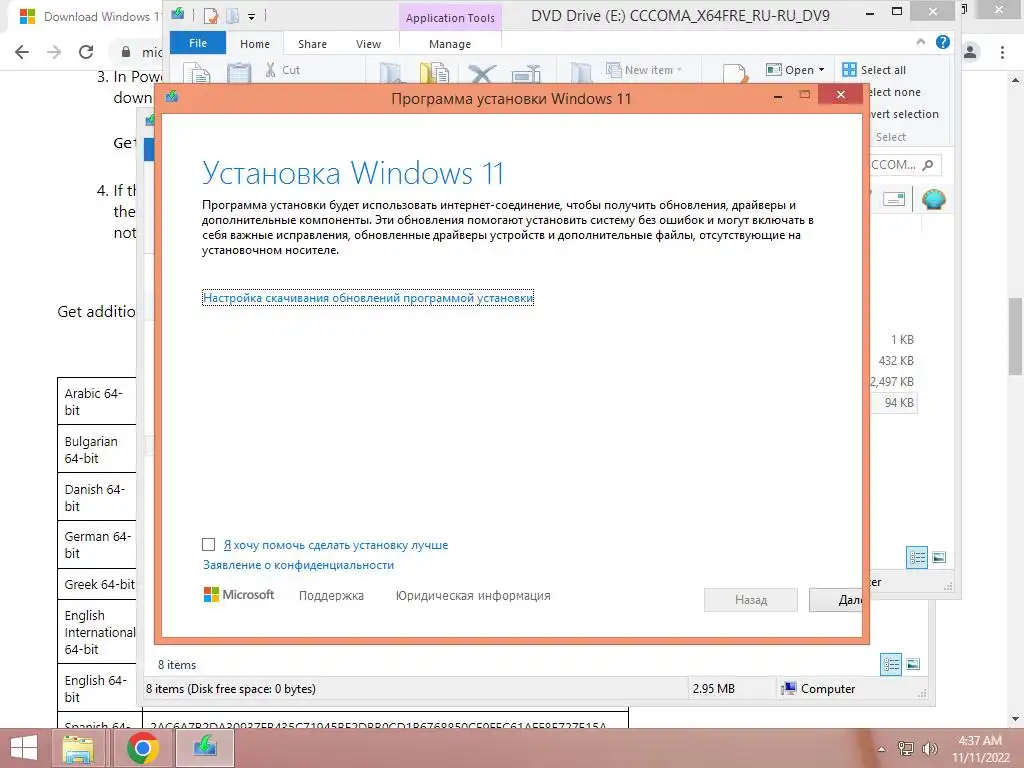Open Chrome profile avatar

click(x=970, y=52)
